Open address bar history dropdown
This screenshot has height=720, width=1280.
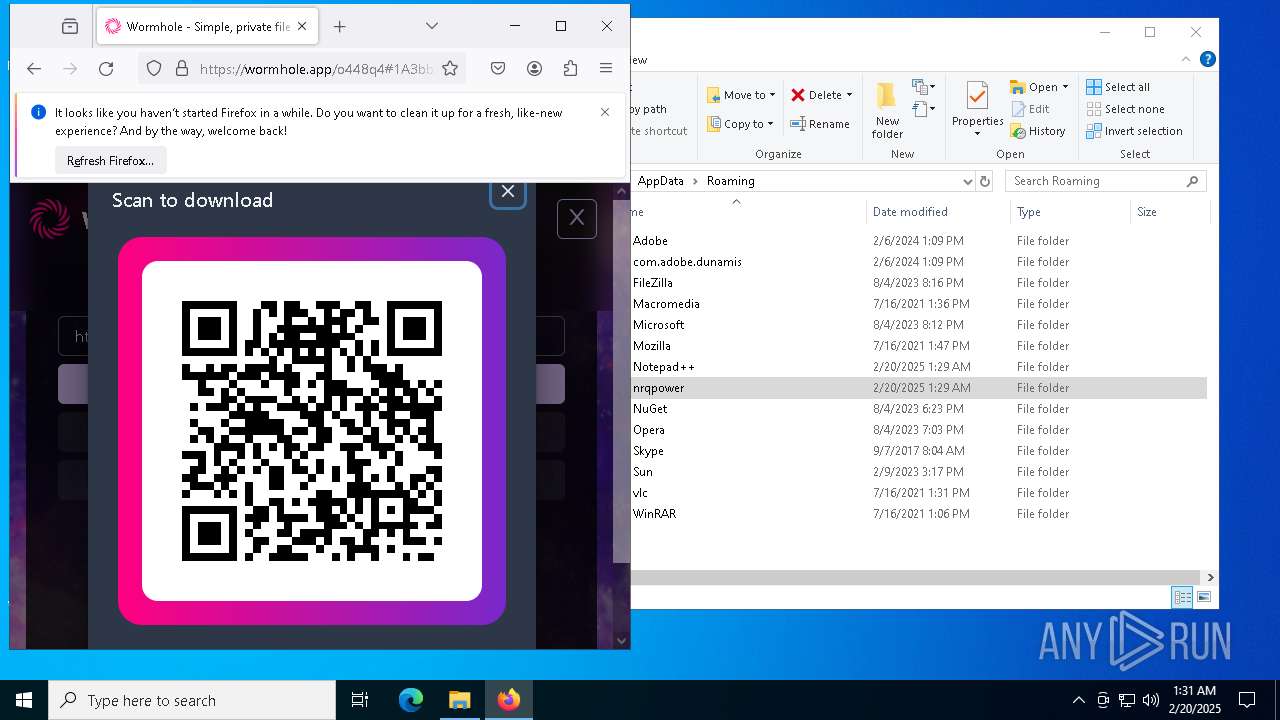pos(967,181)
